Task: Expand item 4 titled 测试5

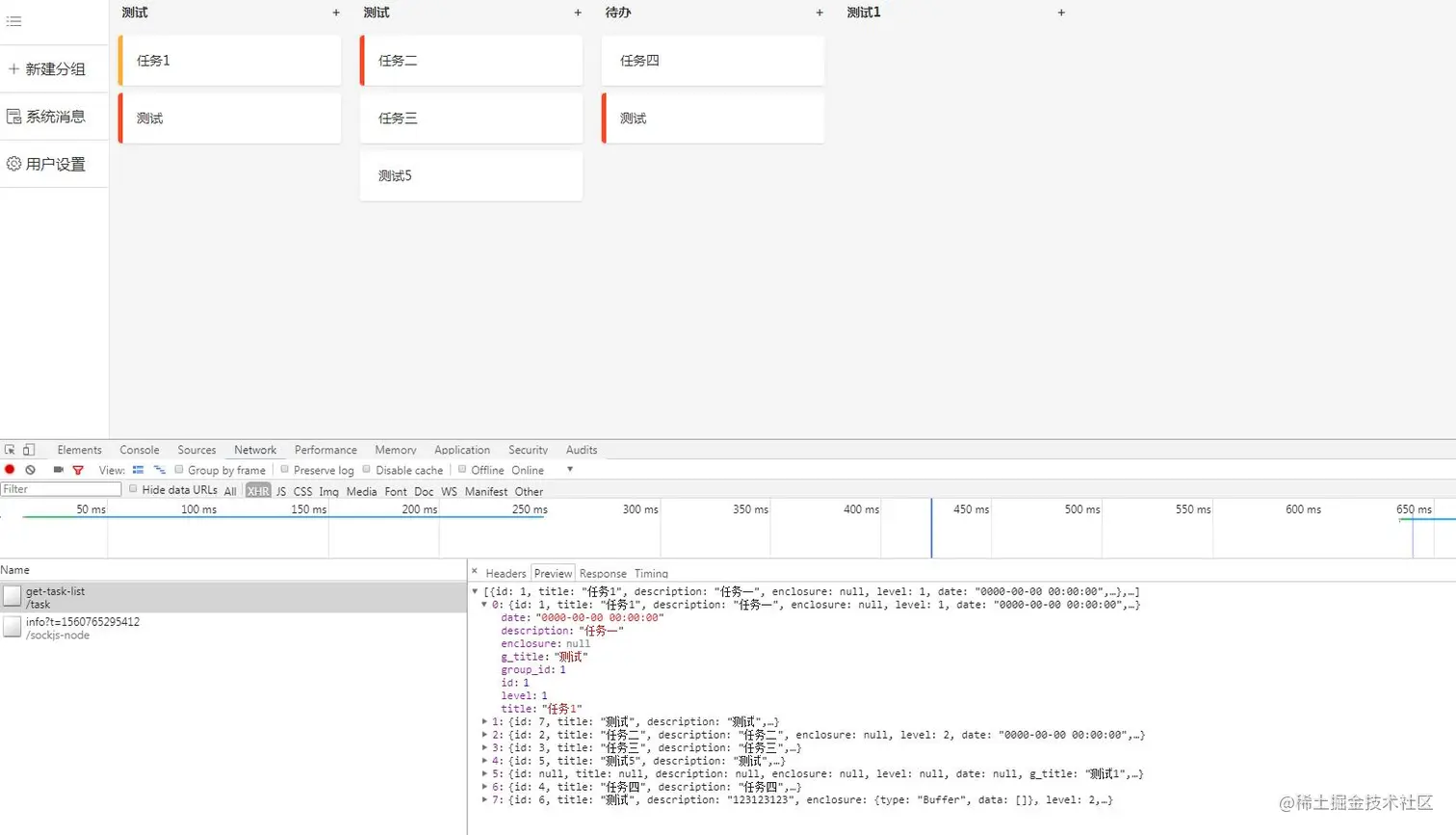Action: point(484,761)
